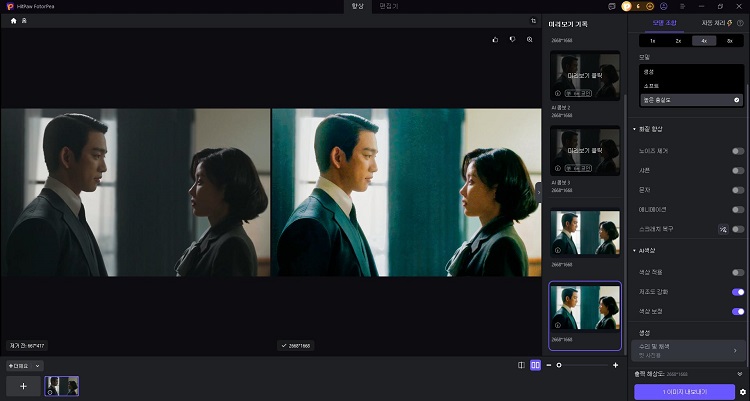
Task: Add a new image with plus button
Action: [23, 386]
